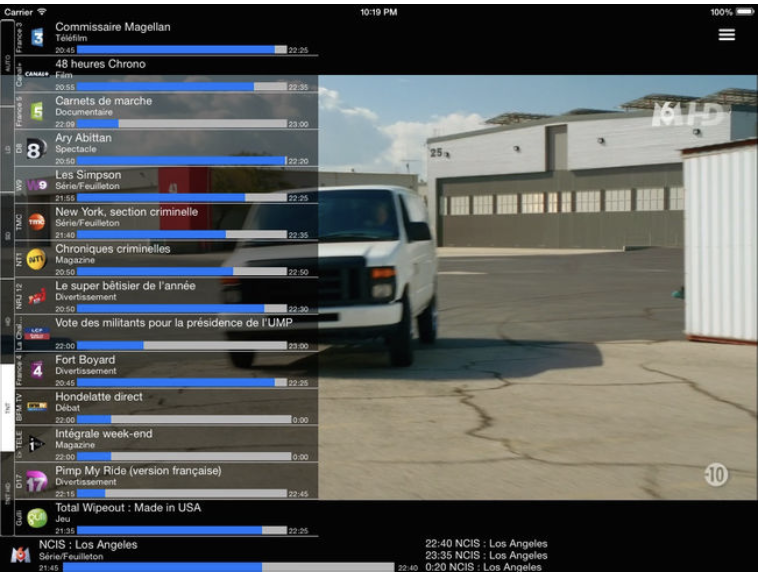
Task: Tap the M6 logo in bottom bar
Action: click(x=20, y=554)
